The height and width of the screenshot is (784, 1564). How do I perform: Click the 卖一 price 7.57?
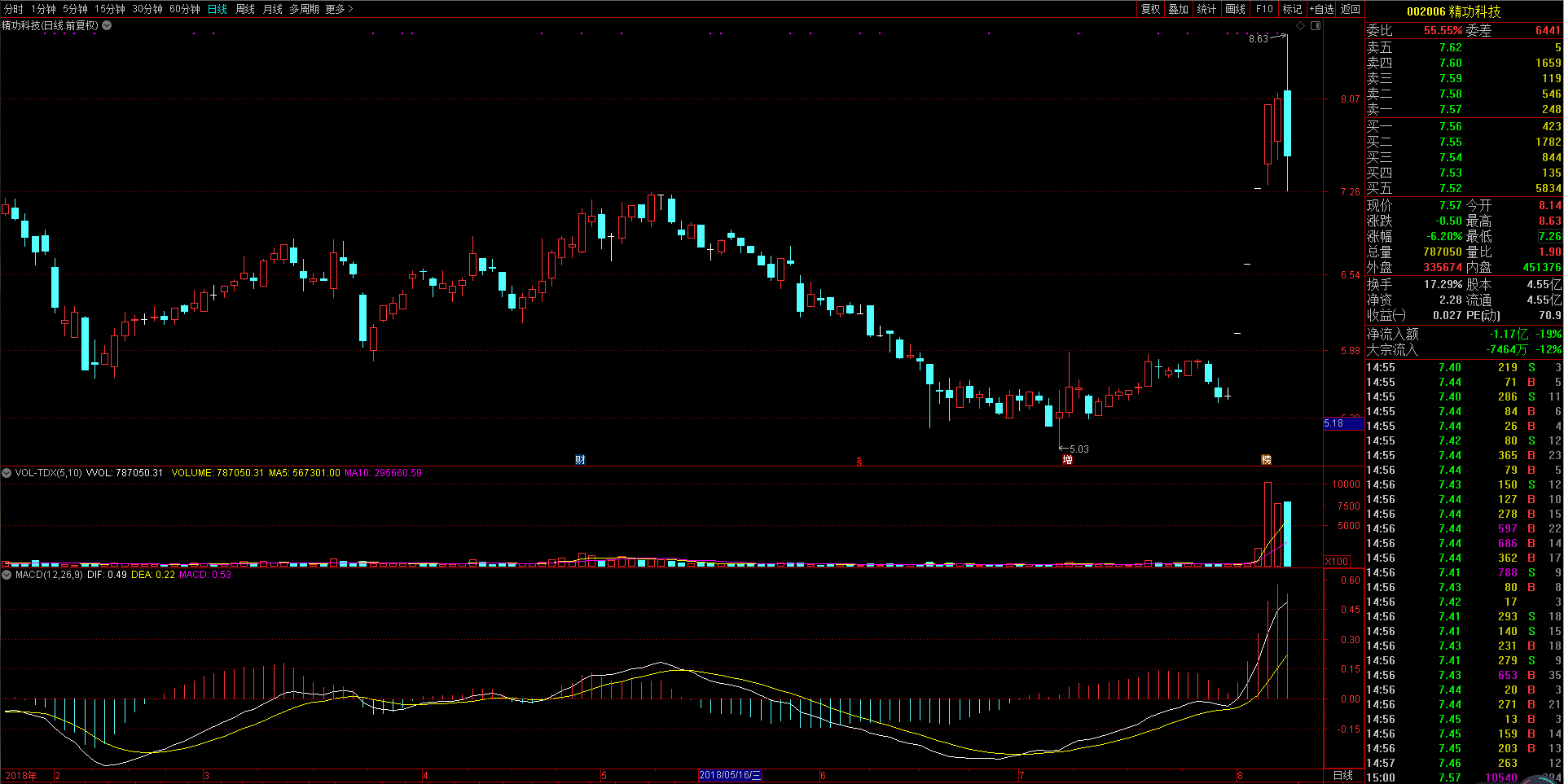(x=1450, y=109)
